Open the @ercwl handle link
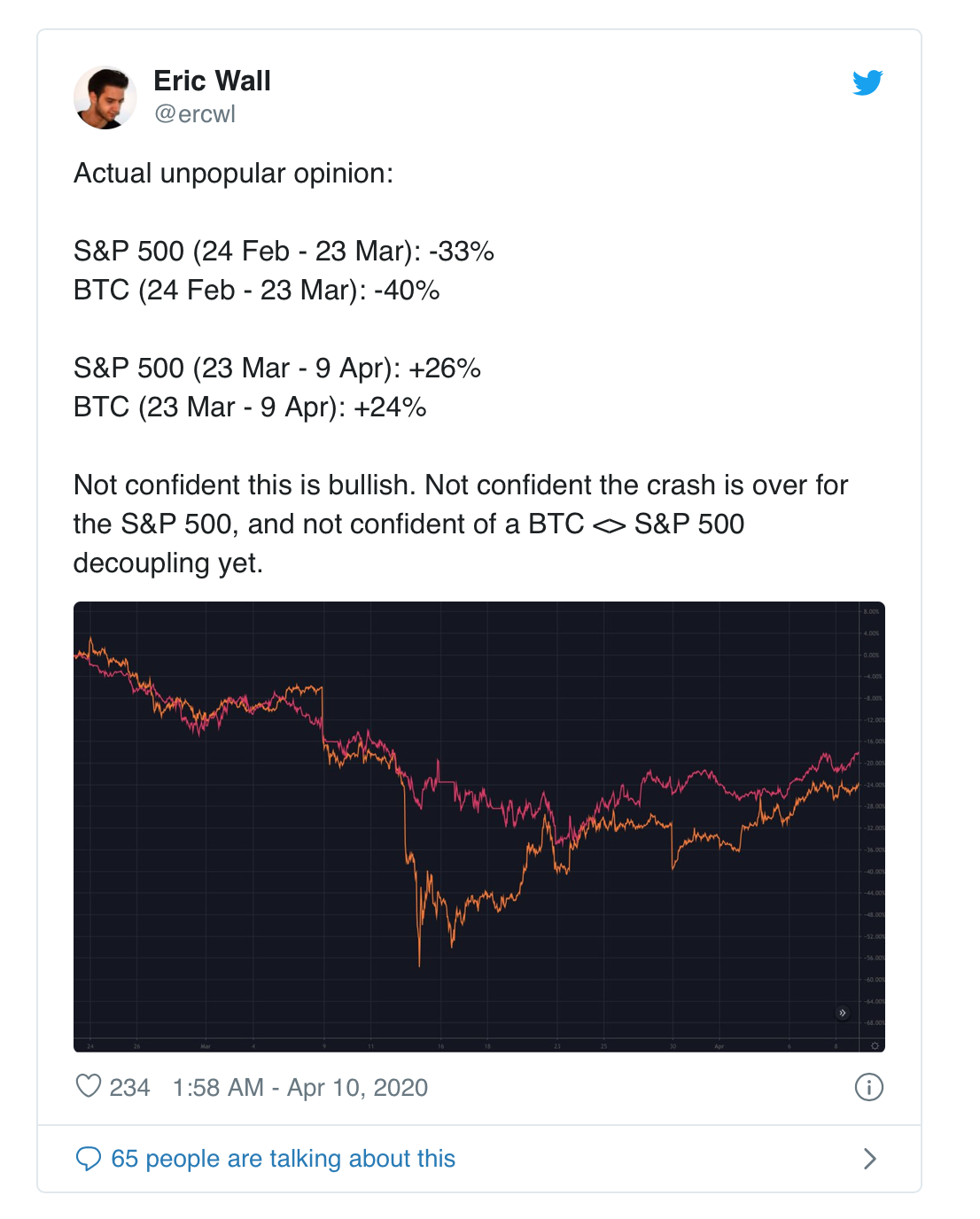Viewport: 980px width, 1219px height. click(x=195, y=114)
